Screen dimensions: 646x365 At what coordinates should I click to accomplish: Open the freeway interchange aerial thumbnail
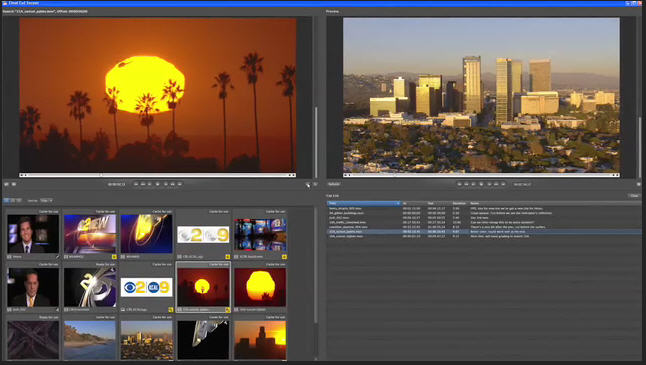(33, 340)
